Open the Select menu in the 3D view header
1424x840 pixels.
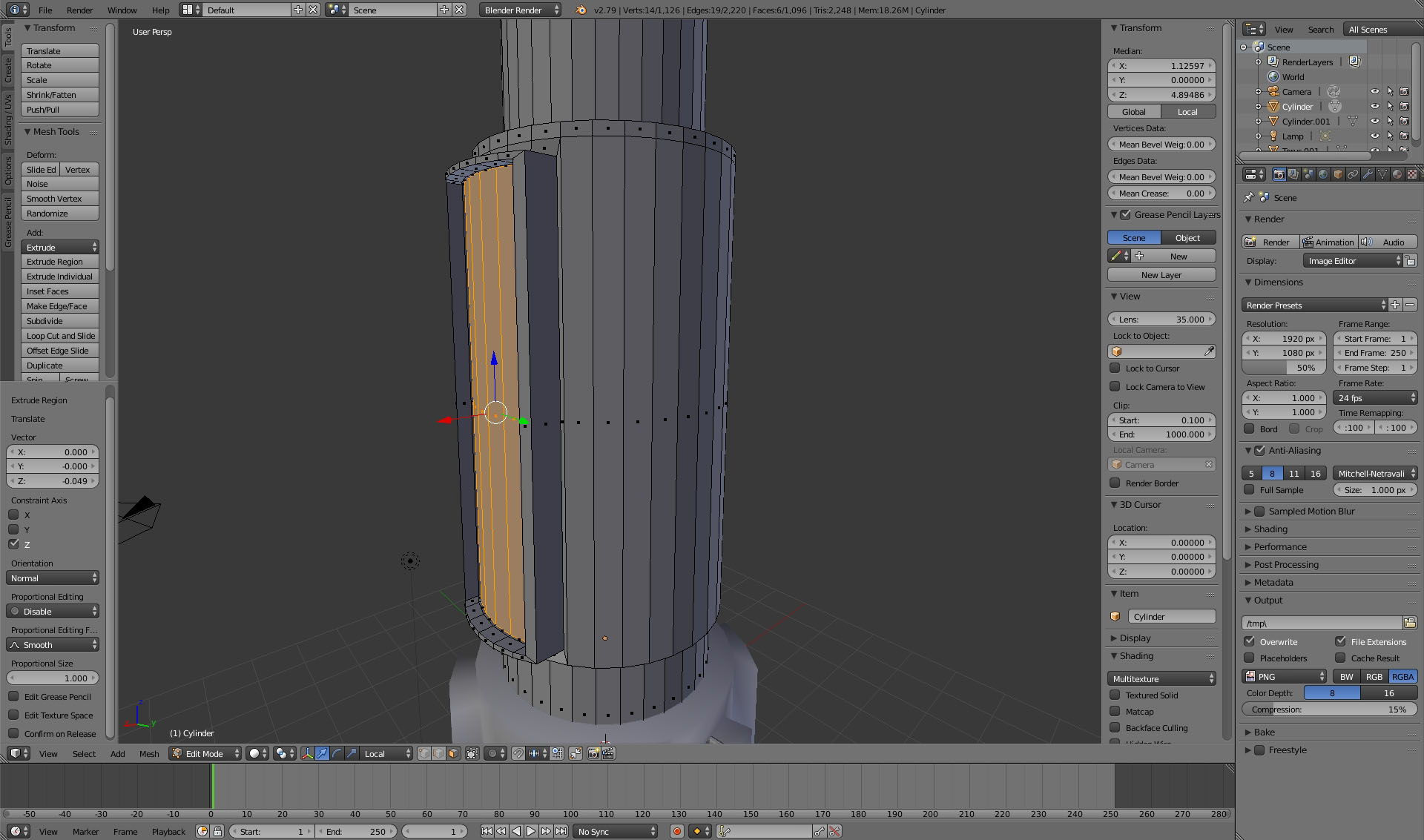(x=84, y=753)
